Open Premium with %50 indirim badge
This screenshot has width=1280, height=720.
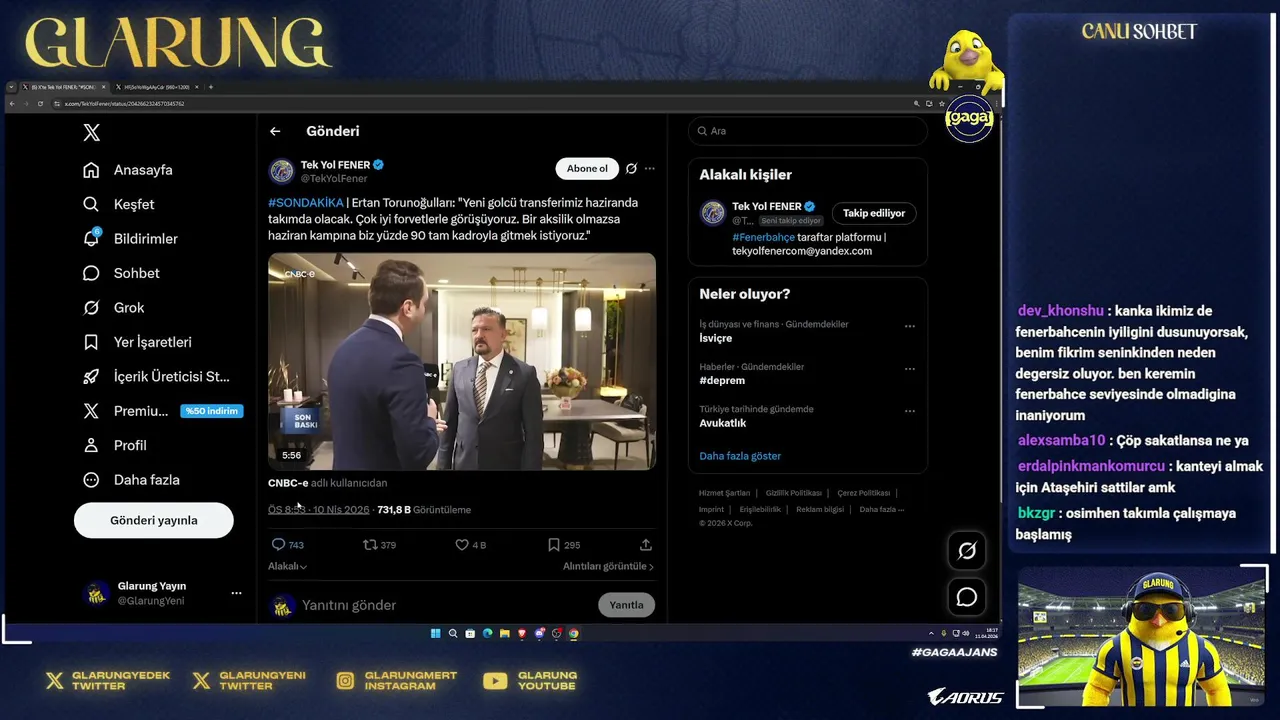[x=162, y=411]
